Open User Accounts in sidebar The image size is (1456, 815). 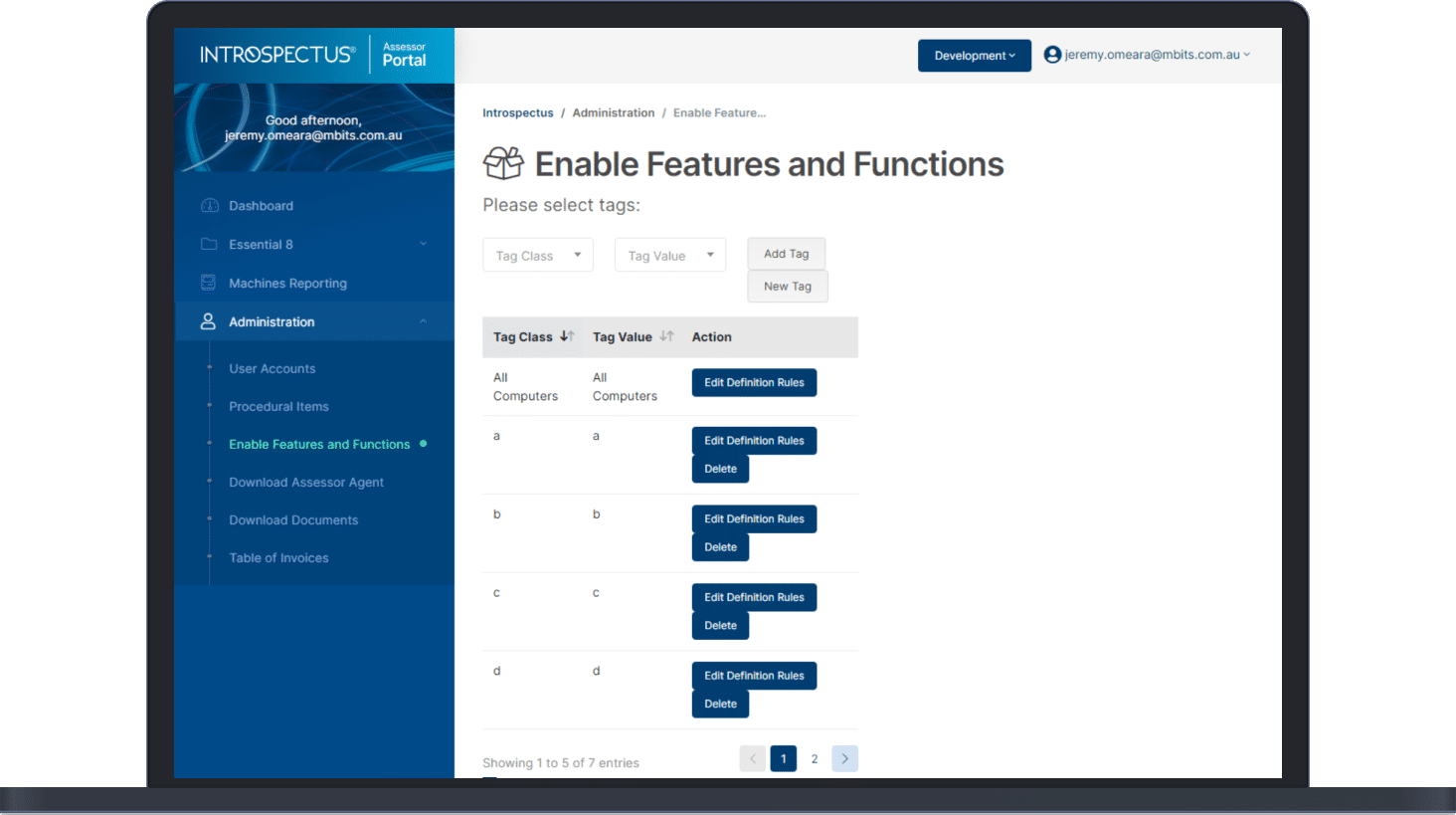[272, 368]
